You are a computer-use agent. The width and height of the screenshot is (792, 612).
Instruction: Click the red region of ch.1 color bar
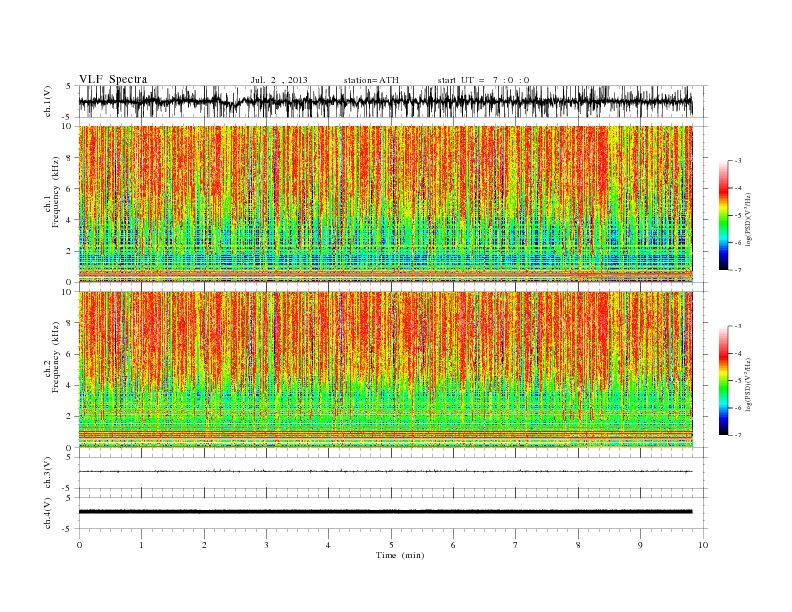pyautogui.click(x=723, y=191)
